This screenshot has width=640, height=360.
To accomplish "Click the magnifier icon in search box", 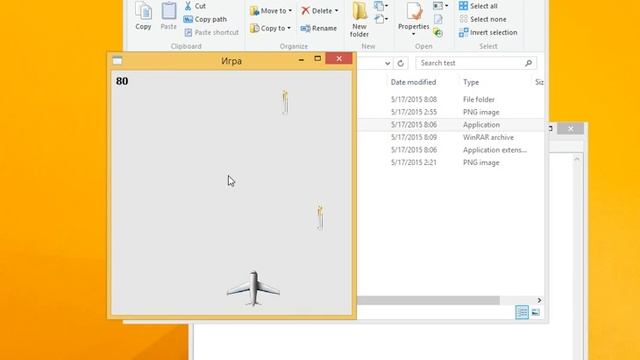I will pyautogui.click(x=529, y=63).
